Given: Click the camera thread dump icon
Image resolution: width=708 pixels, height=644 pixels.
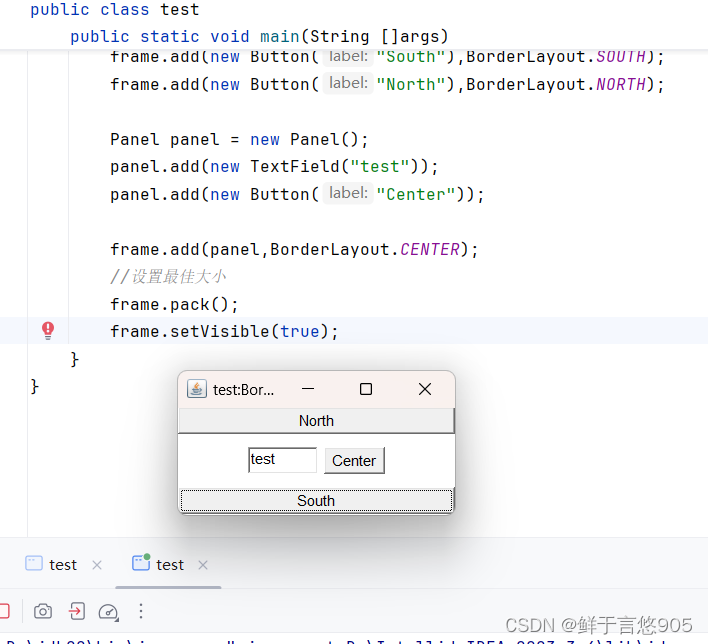Looking at the screenshot, I should point(43,611).
